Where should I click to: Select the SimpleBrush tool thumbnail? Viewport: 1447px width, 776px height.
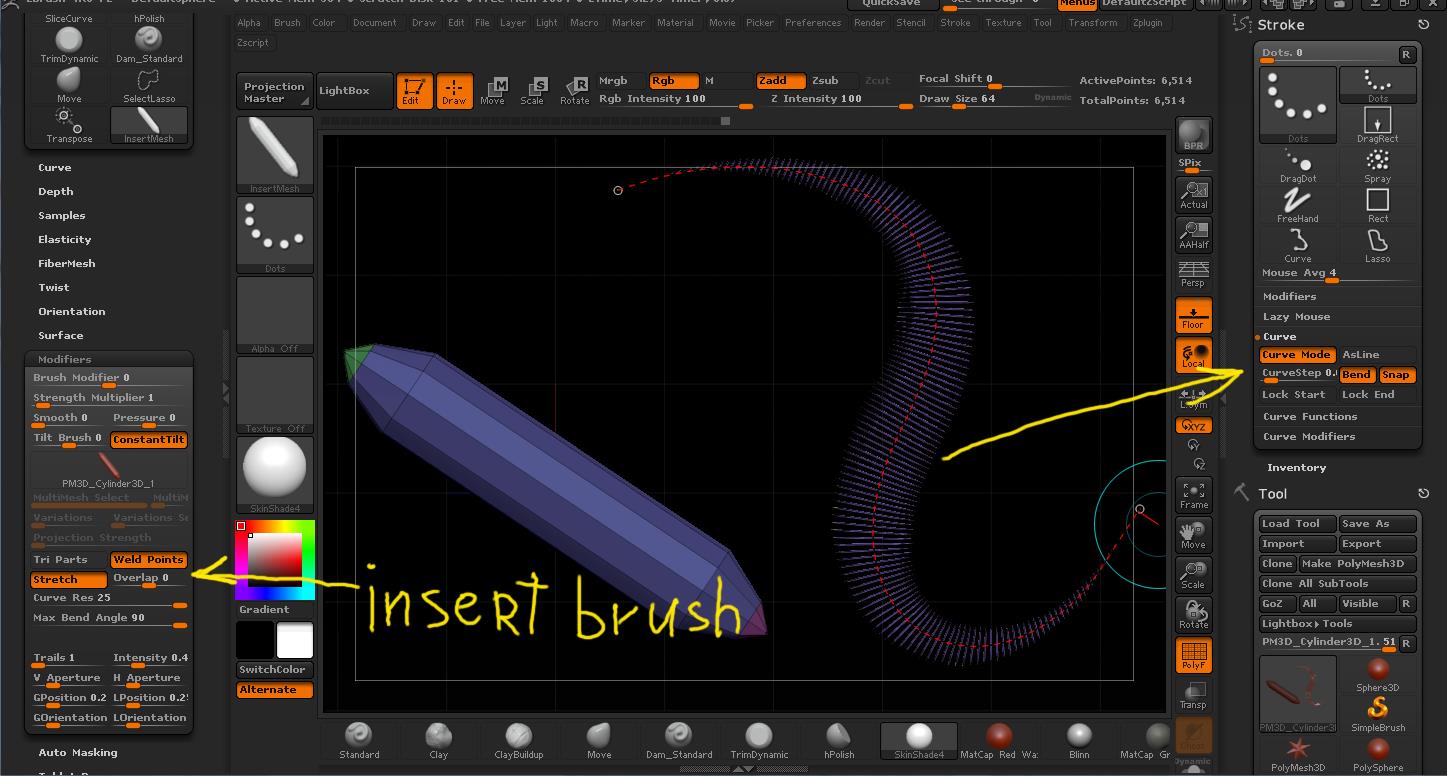[x=1378, y=715]
